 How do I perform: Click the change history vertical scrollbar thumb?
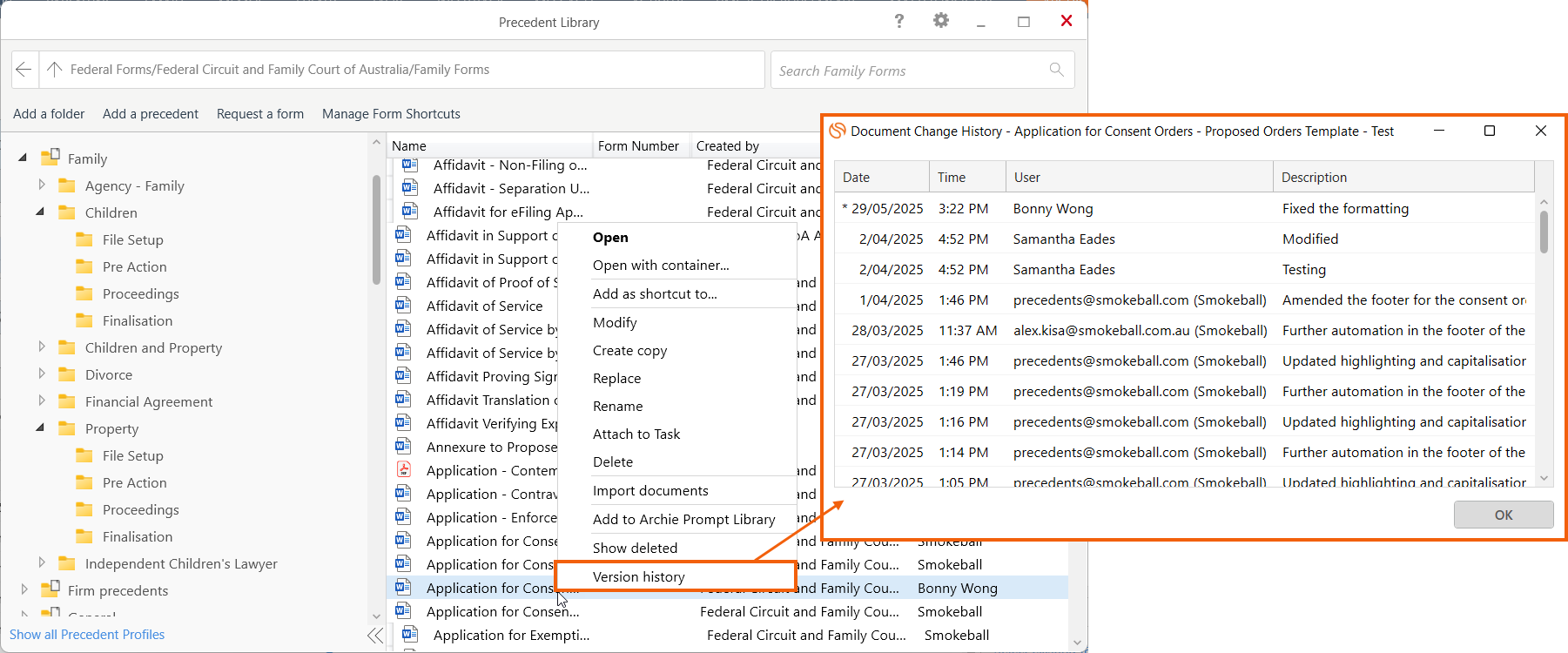click(1544, 232)
